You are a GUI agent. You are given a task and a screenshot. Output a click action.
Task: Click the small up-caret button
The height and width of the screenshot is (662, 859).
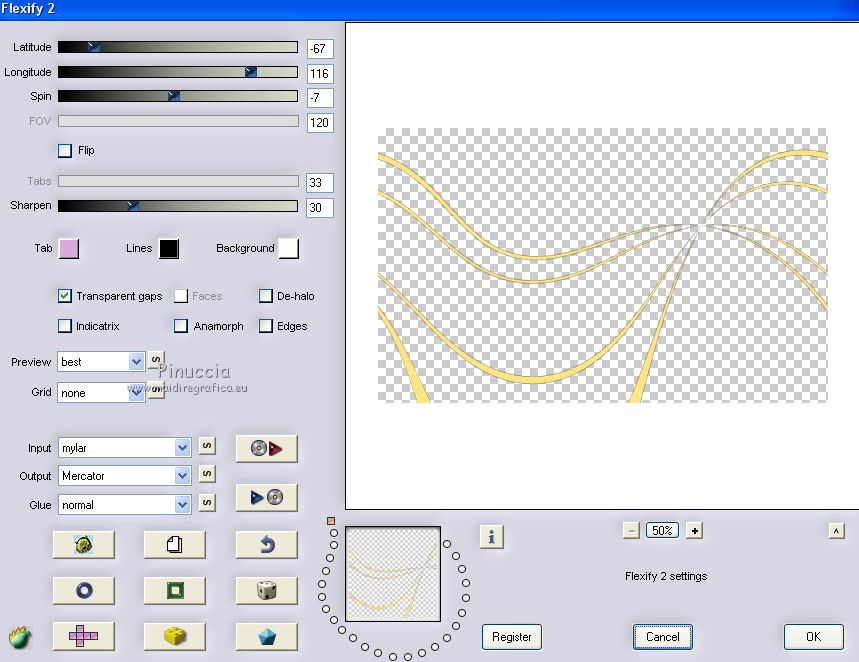pos(836,530)
